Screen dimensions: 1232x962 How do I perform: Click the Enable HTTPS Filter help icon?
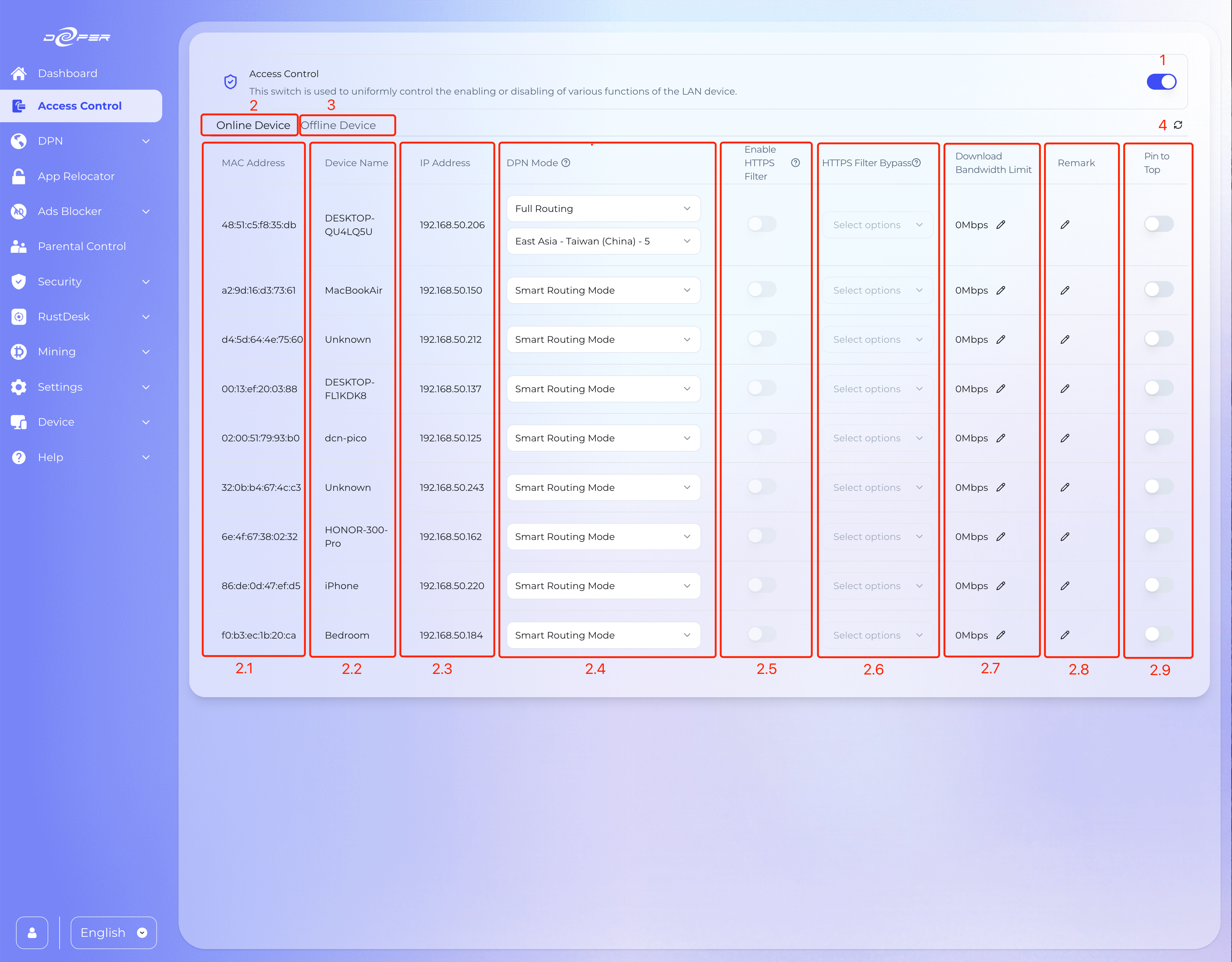point(795,162)
